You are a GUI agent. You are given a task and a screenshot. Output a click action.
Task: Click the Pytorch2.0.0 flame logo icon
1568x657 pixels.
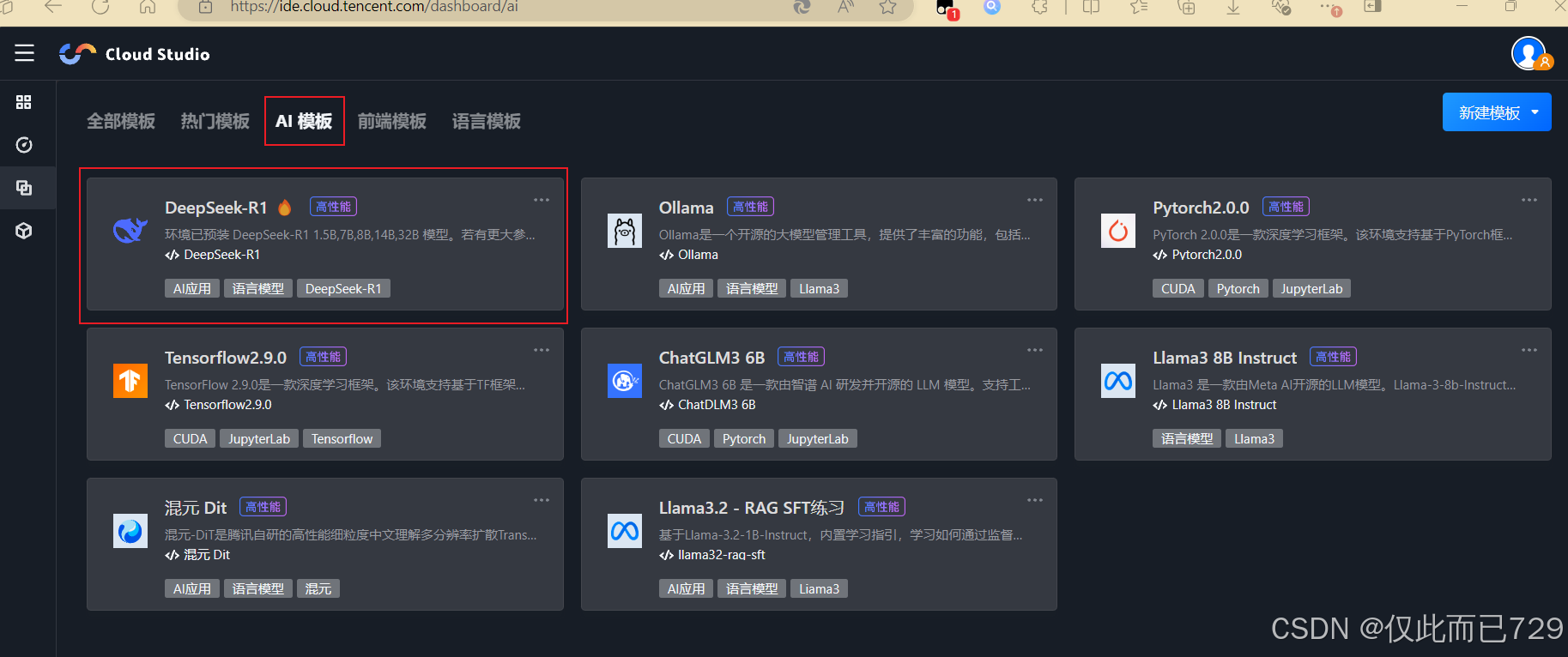point(1118,231)
